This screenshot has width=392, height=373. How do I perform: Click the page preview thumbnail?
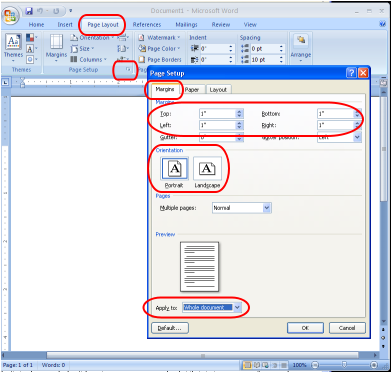199,267
